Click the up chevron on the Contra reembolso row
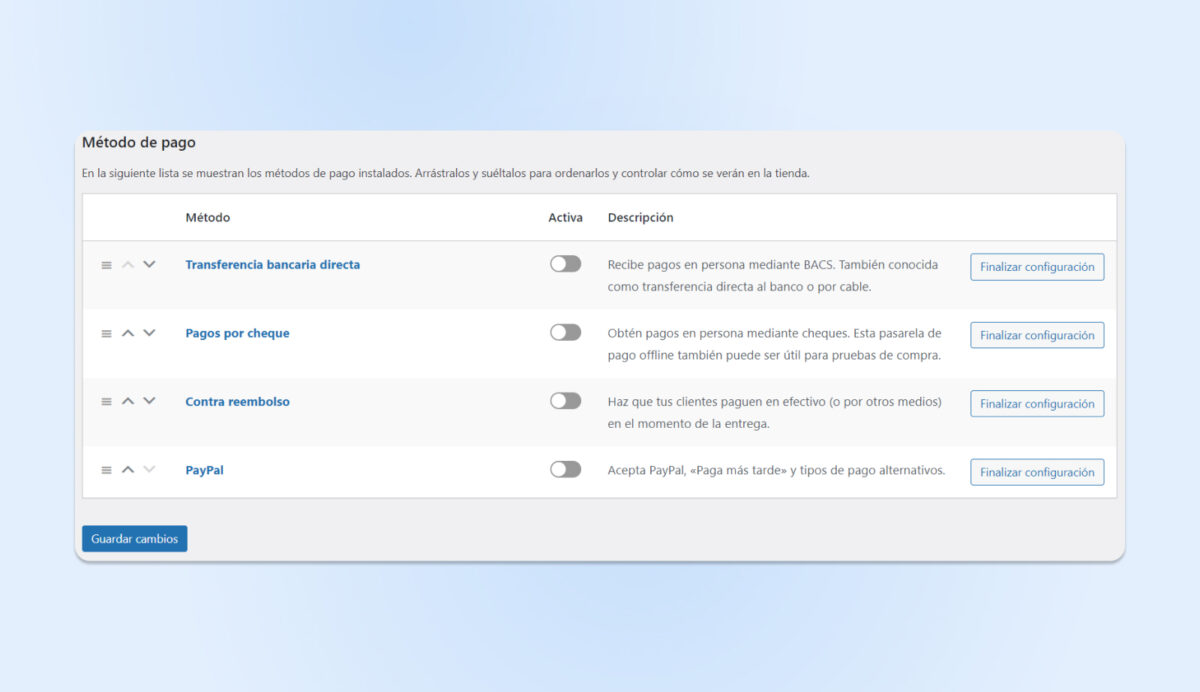This screenshot has height=692, width=1200. [x=128, y=400]
